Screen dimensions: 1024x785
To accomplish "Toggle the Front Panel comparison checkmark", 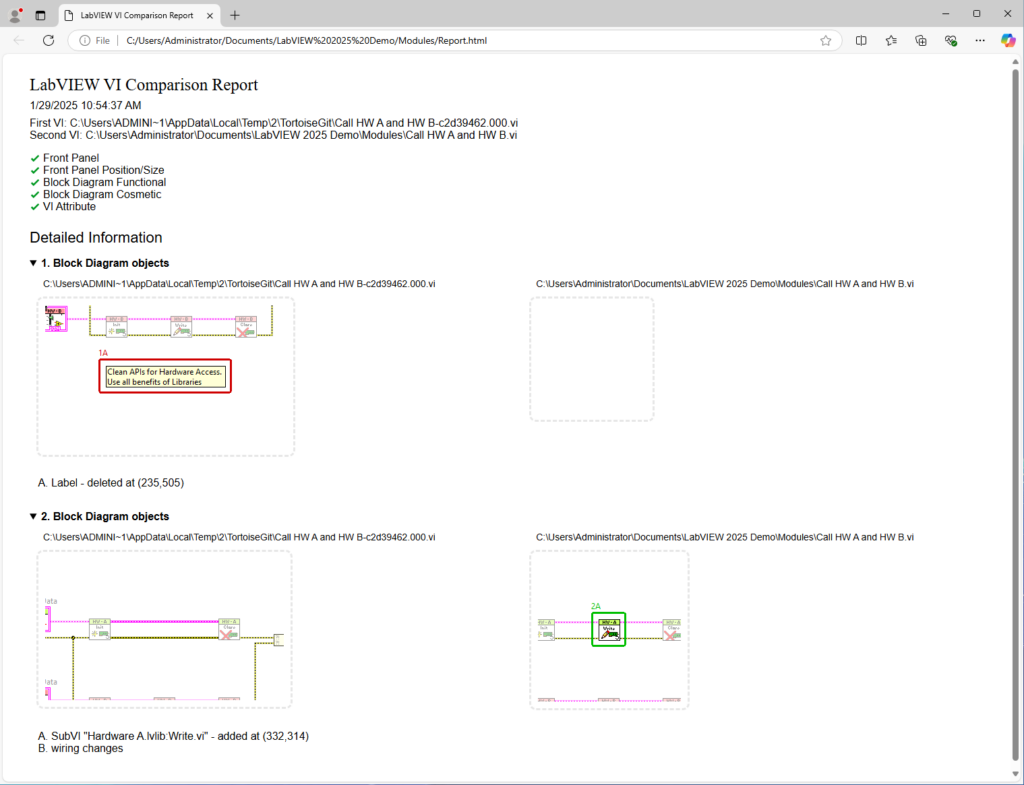I will coord(34,157).
